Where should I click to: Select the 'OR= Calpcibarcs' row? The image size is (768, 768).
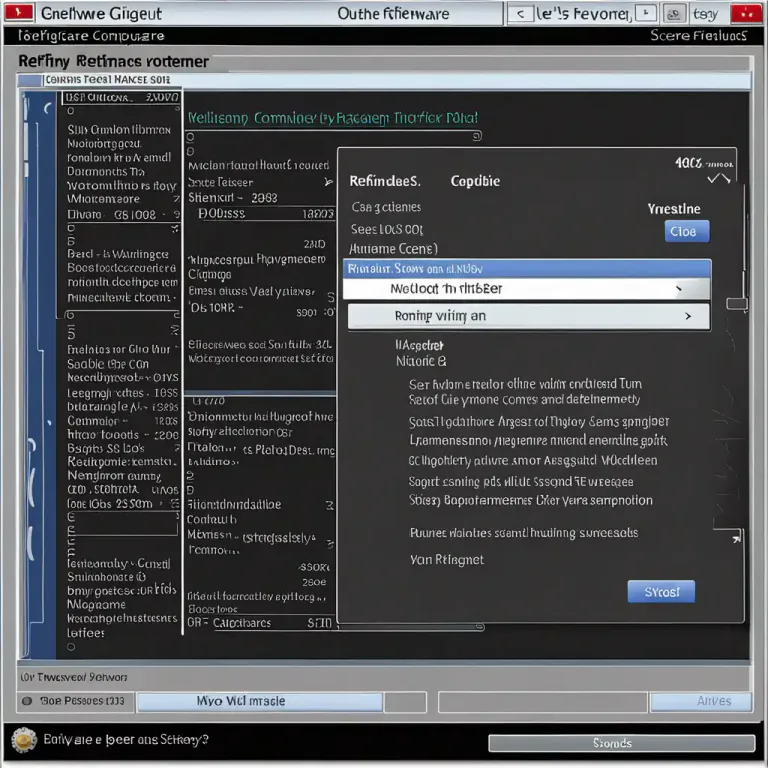[x=259, y=623]
